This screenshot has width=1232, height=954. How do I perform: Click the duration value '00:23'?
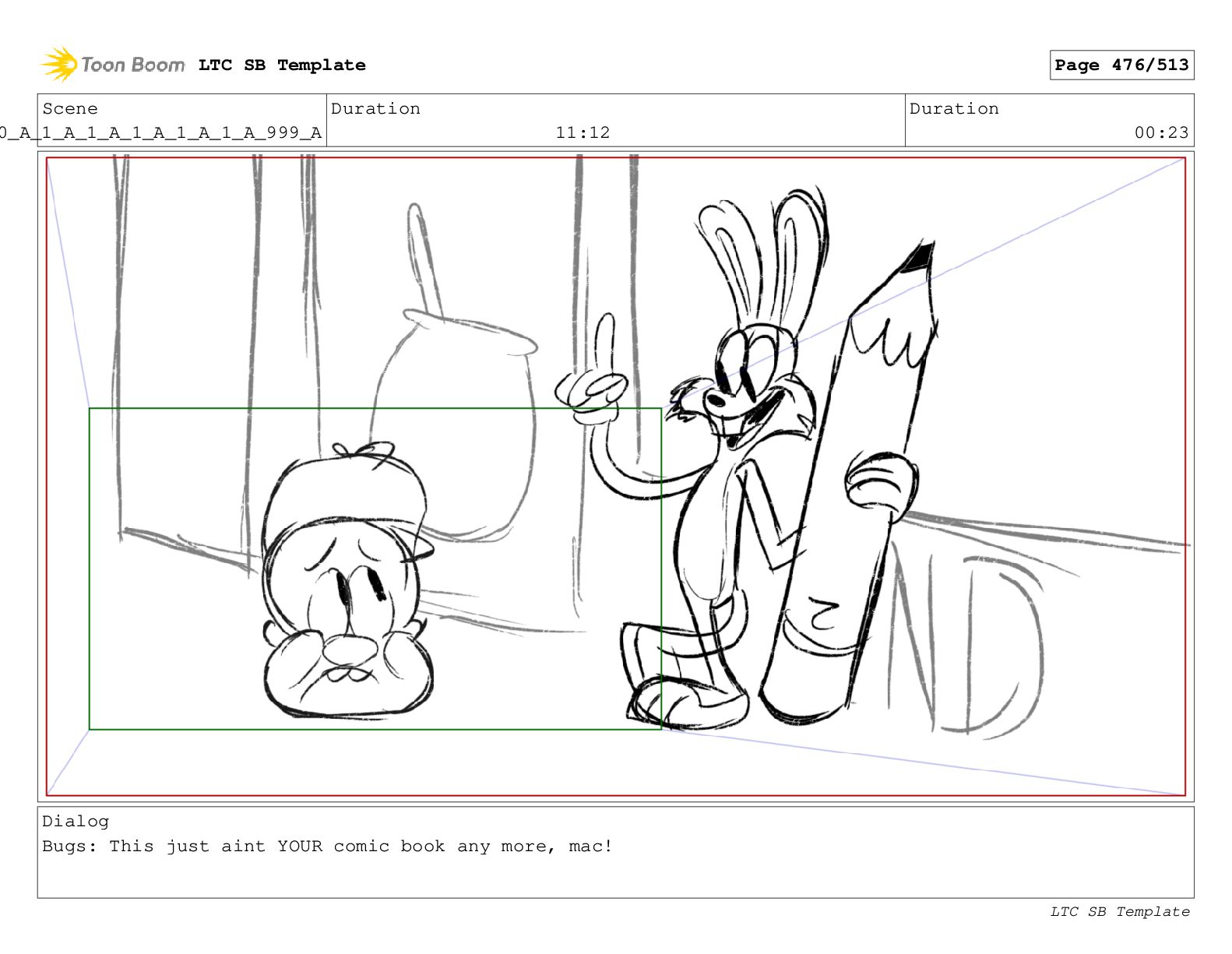pyautogui.click(x=1161, y=133)
